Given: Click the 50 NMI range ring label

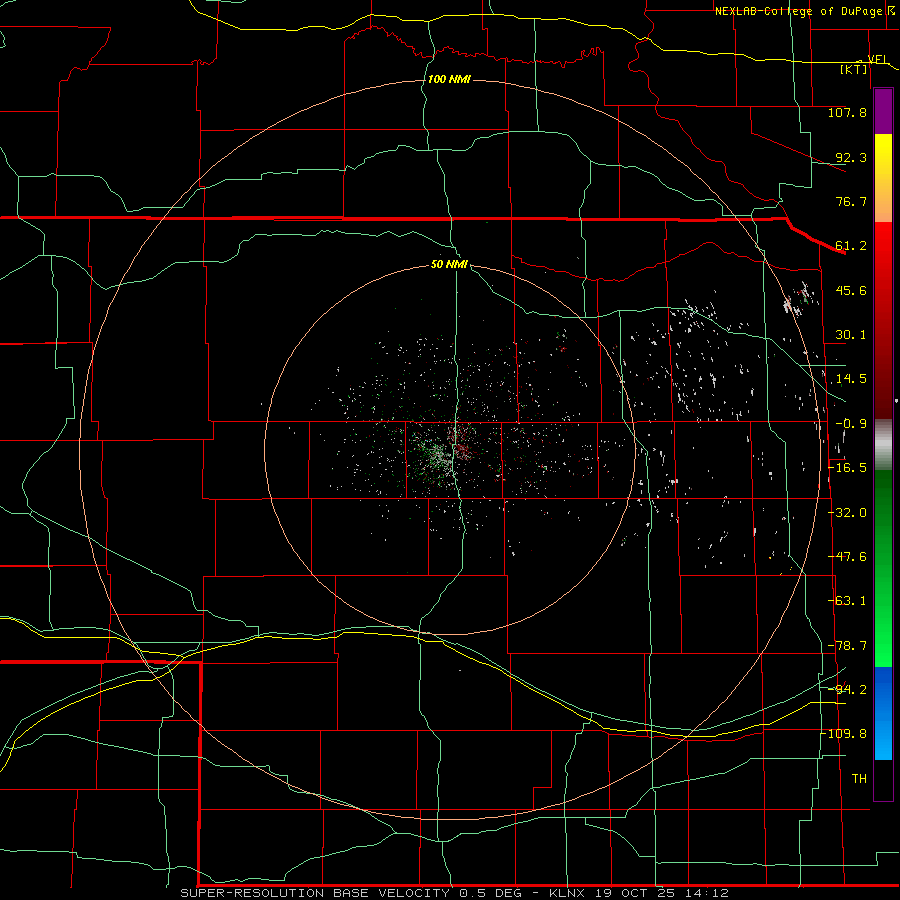Looking at the screenshot, I should pos(449,265).
